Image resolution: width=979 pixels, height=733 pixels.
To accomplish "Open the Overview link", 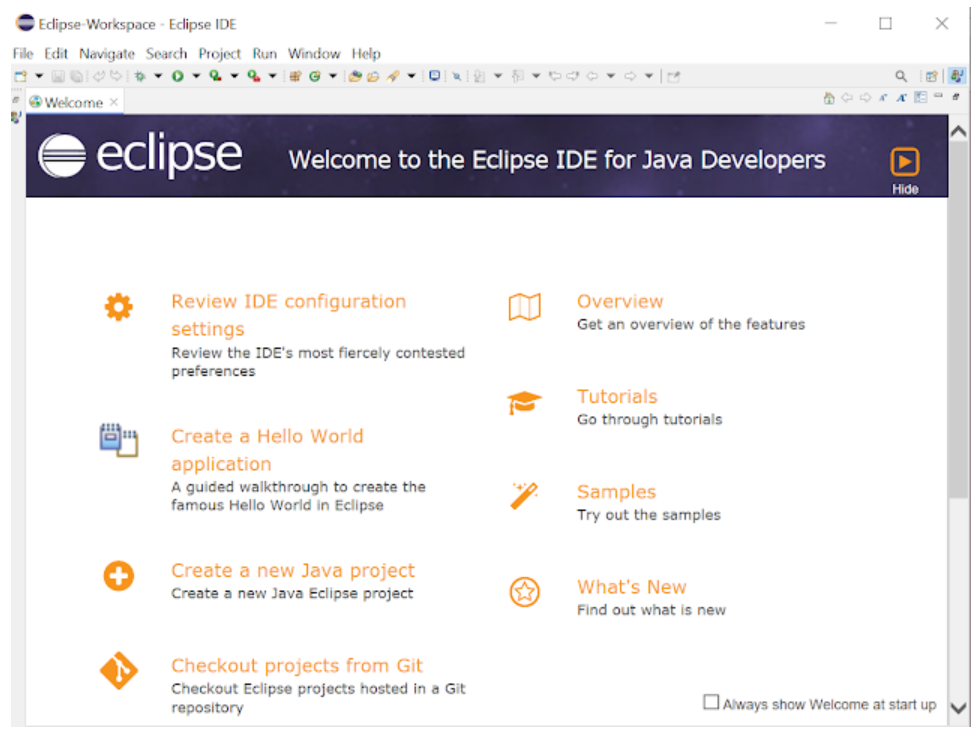I will click(620, 302).
